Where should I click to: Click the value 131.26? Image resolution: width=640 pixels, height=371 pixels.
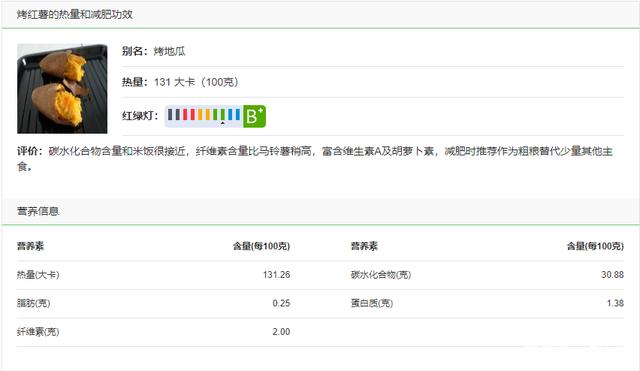(x=276, y=275)
